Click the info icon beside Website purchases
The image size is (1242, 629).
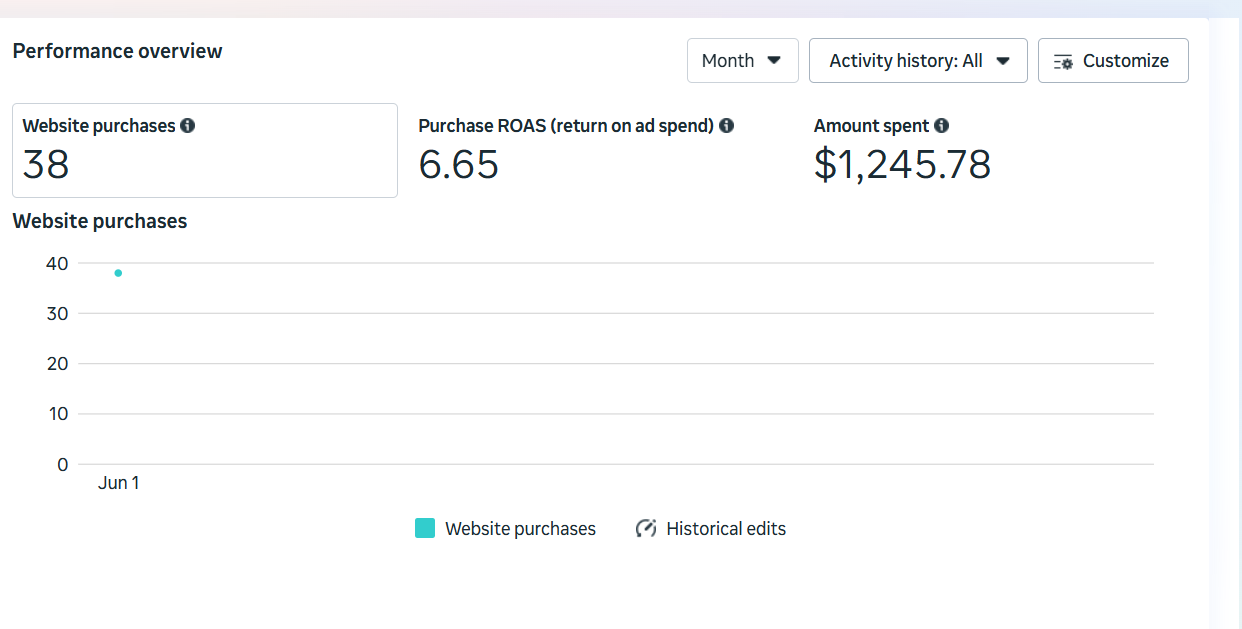coord(187,126)
